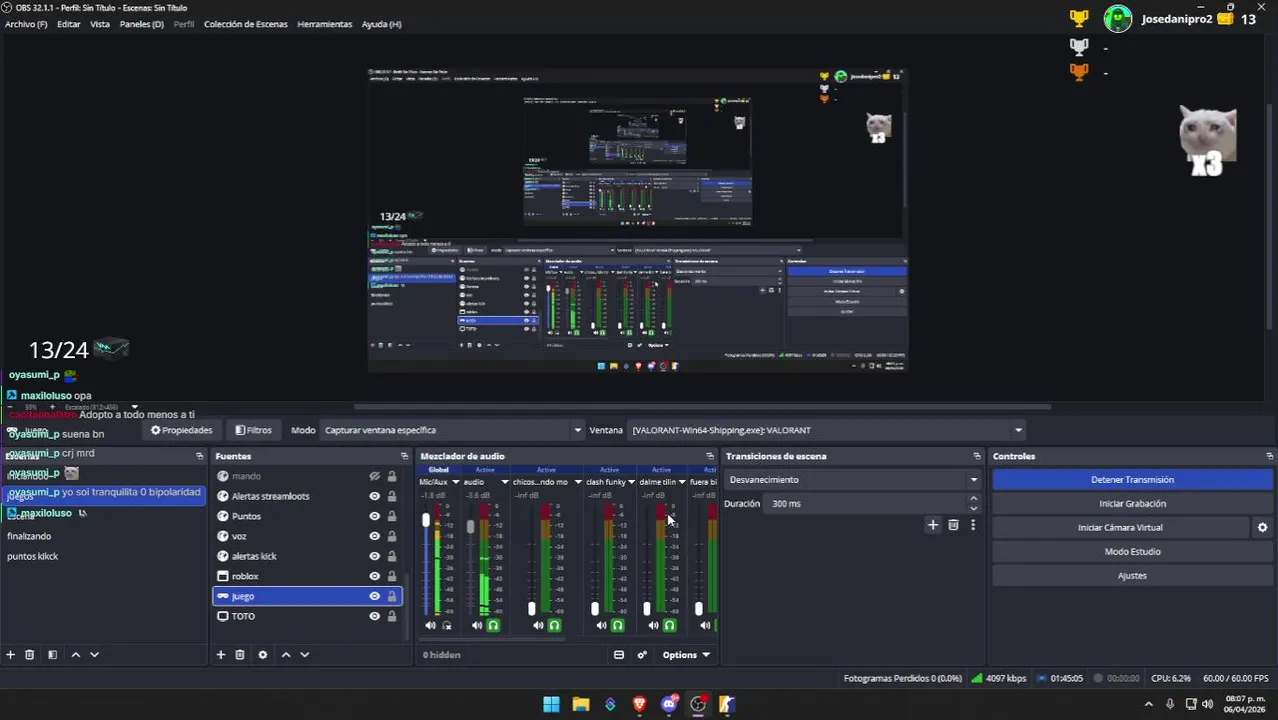The image size is (1278, 720).
Task: Click Detener Transmisión button
Action: point(1132,480)
